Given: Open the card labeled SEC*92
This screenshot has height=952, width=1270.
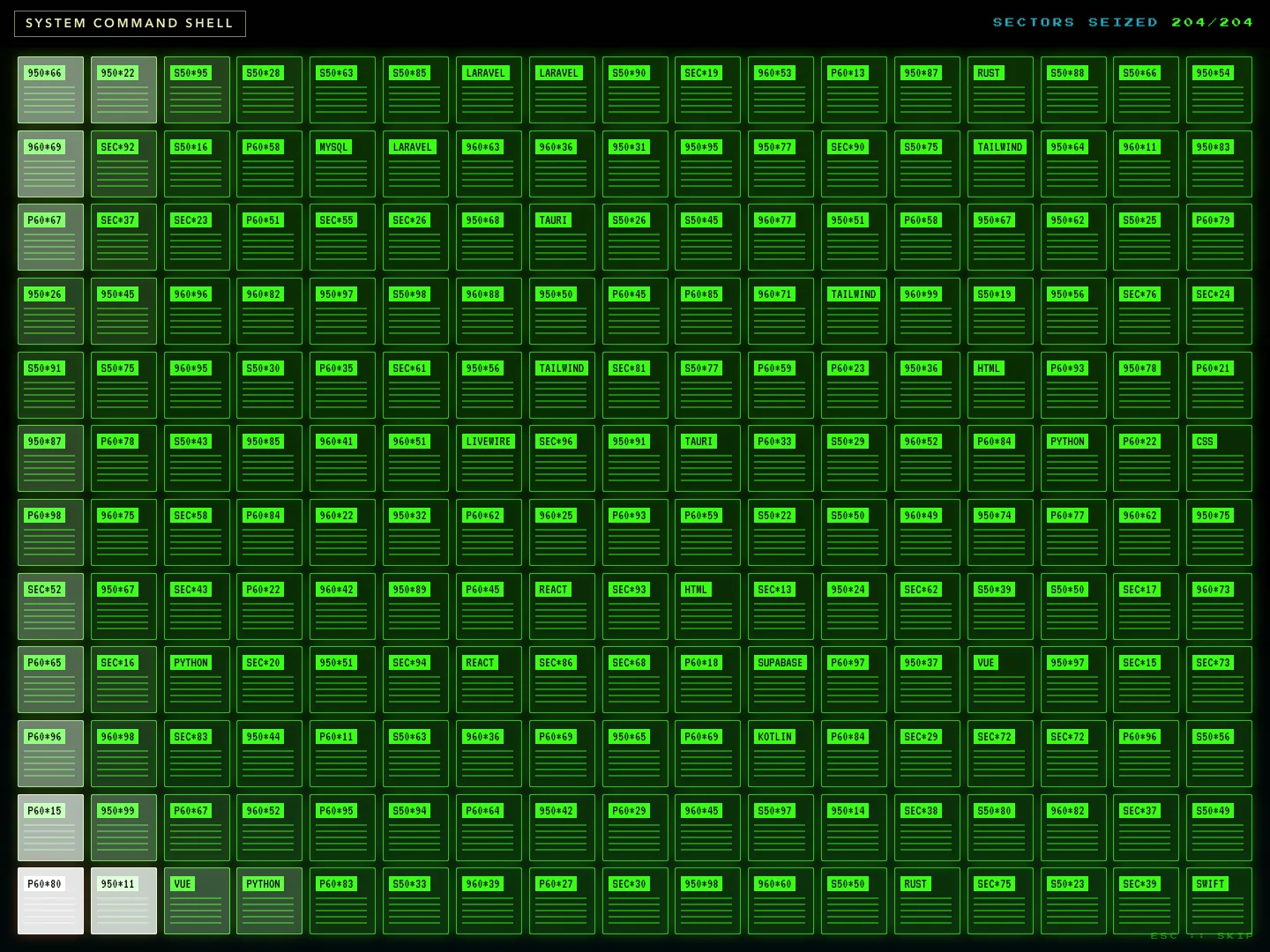Looking at the screenshot, I should coord(123,164).
